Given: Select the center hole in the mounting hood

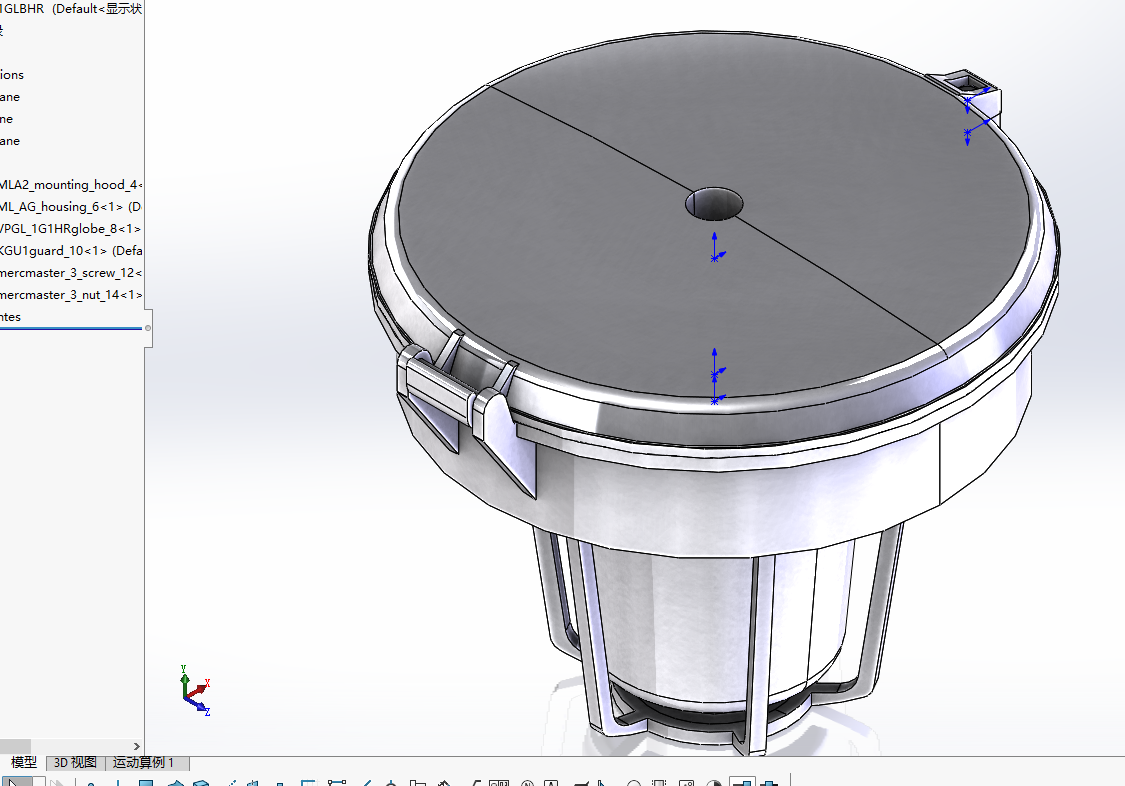Looking at the screenshot, I should coord(714,204).
